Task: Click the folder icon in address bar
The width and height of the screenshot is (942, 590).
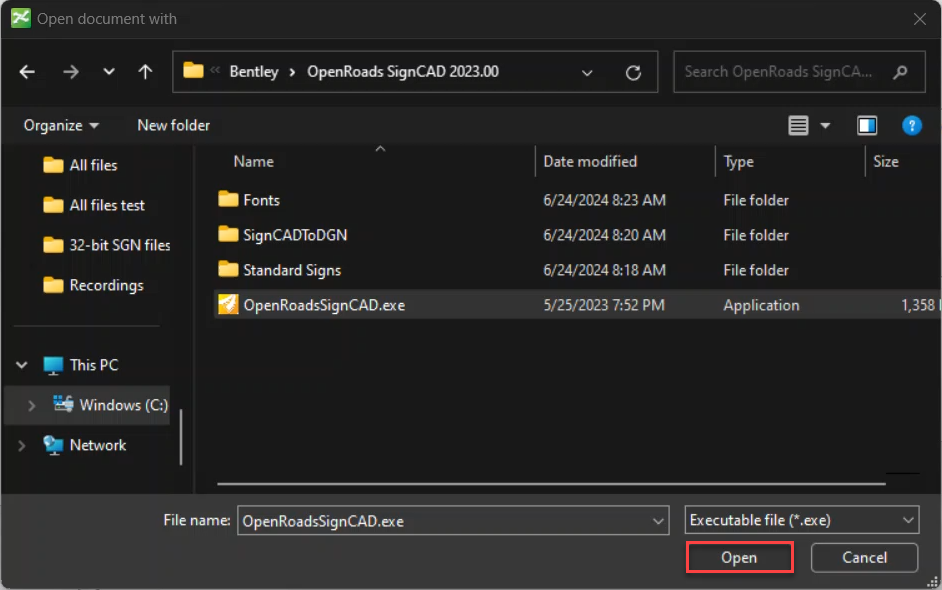Action: click(193, 71)
